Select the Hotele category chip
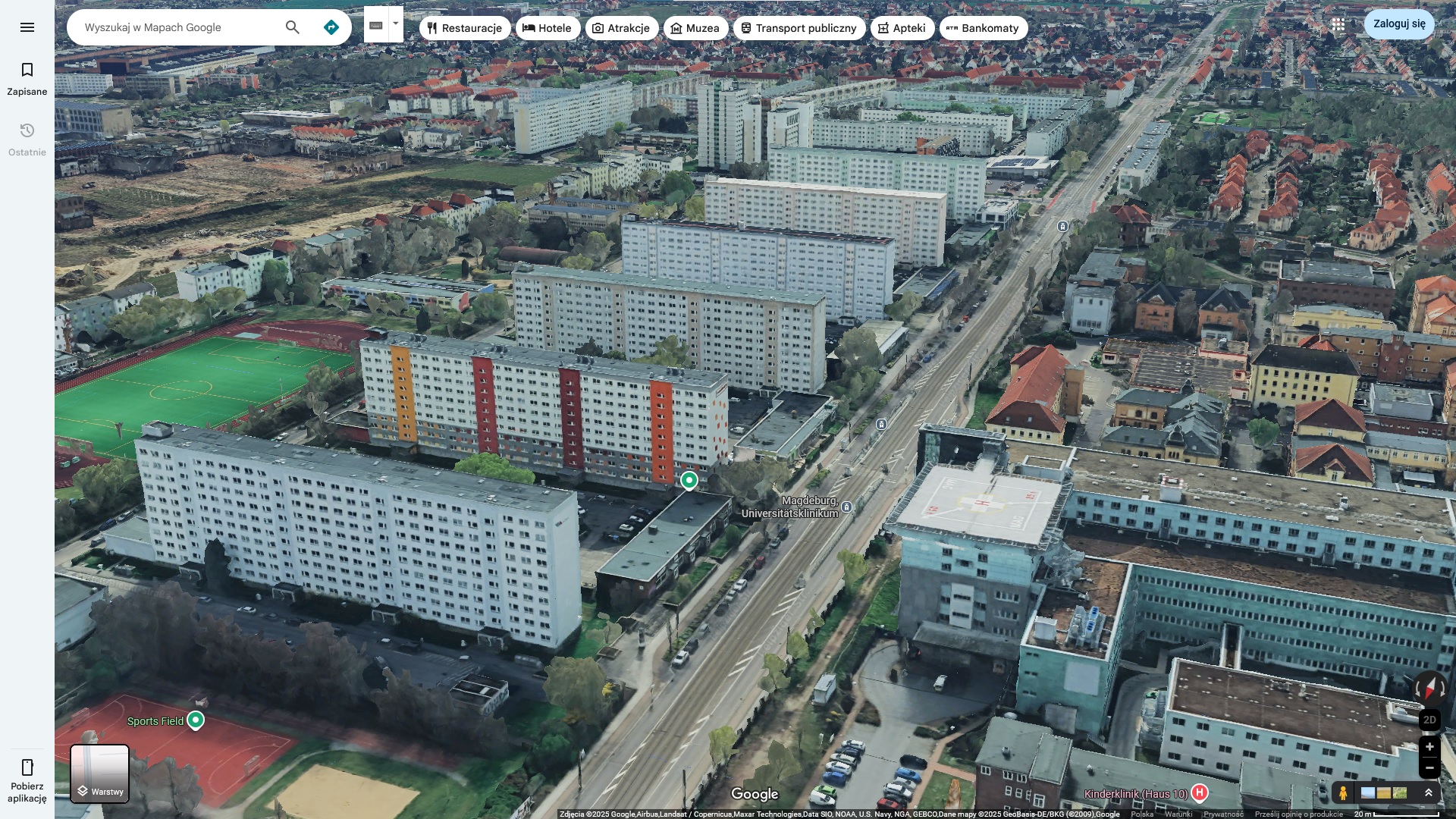This screenshot has height=819, width=1456. [548, 28]
